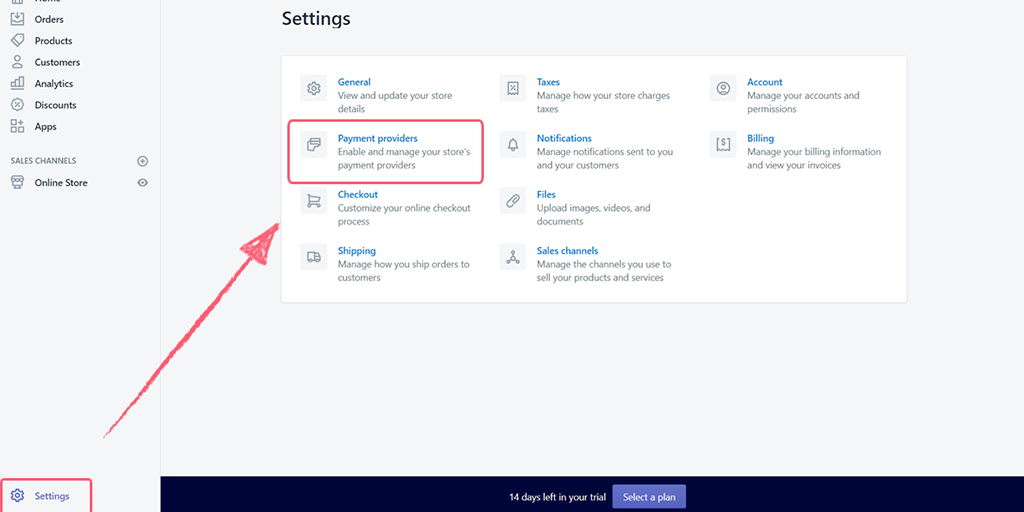Open the Shipping settings link
This screenshot has height=512, width=1024.
357,251
